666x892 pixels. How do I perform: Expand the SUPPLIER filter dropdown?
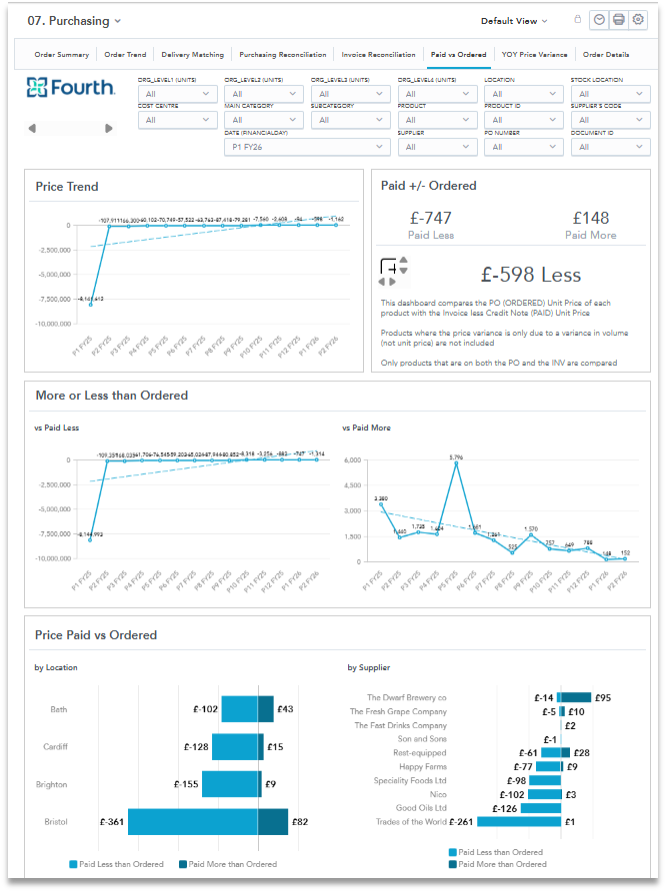tap(437, 147)
